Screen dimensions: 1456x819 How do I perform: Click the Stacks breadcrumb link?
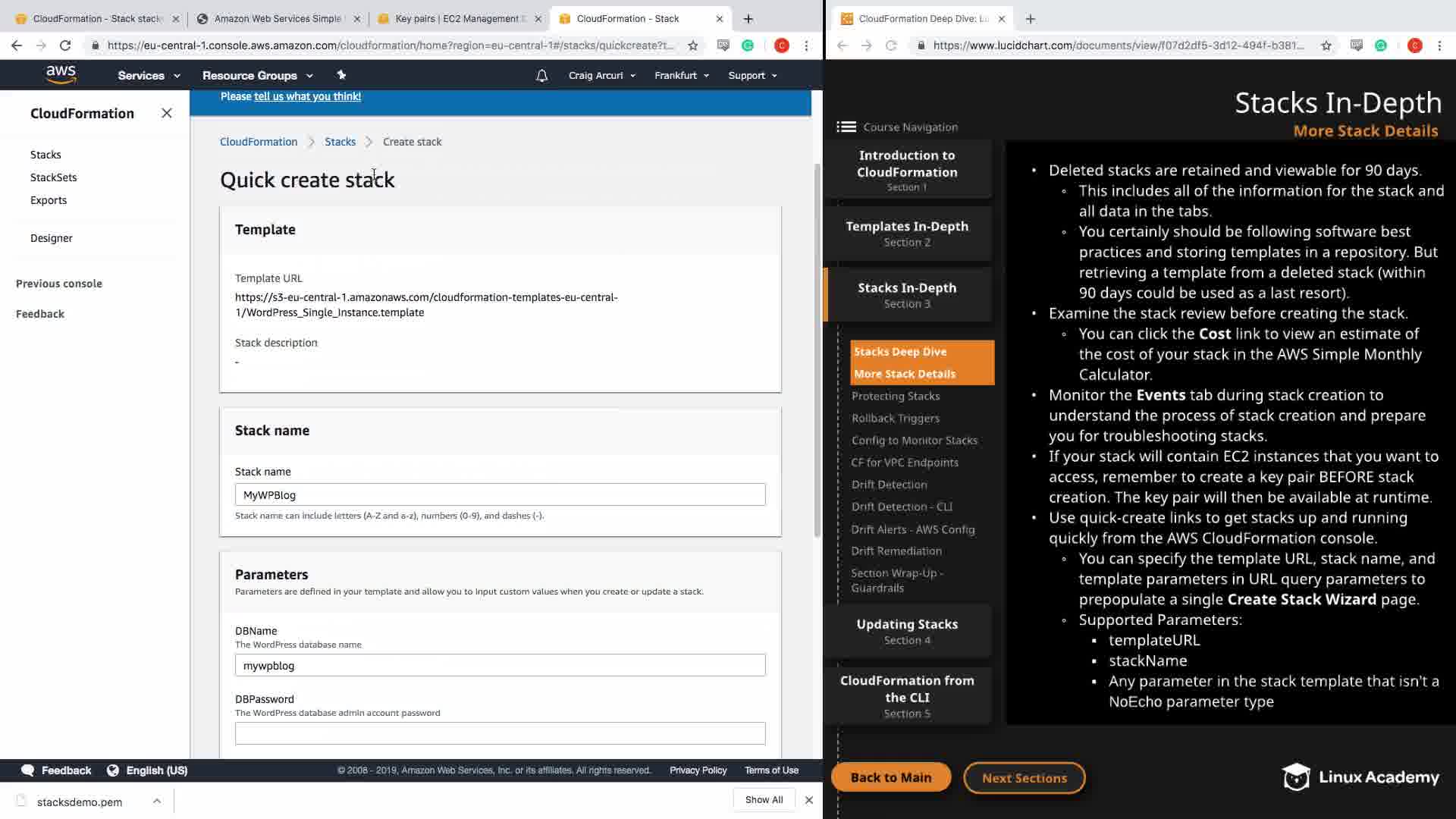340,142
